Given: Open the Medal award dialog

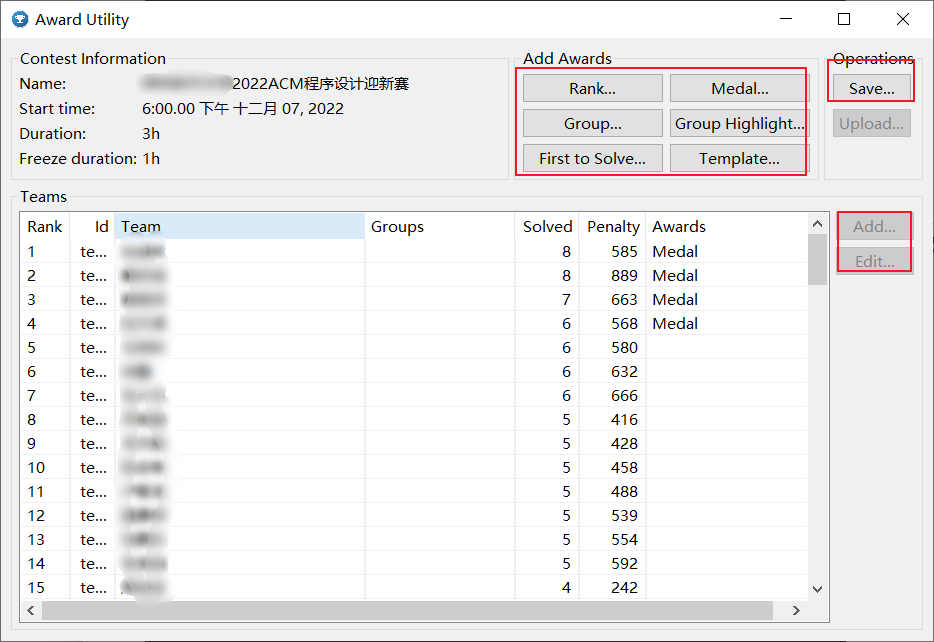Looking at the screenshot, I should (737, 88).
